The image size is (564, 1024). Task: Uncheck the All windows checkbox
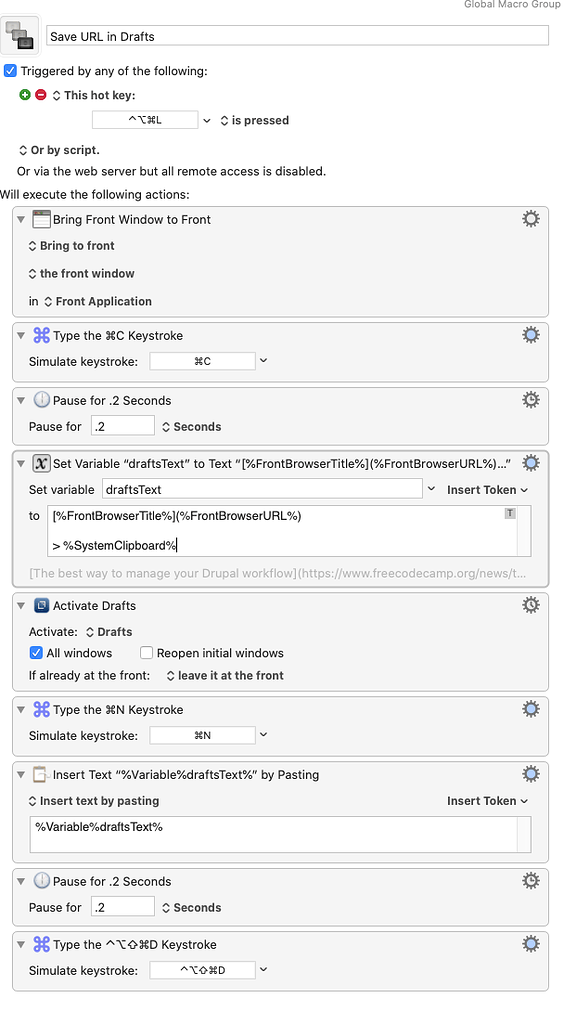(37, 653)
